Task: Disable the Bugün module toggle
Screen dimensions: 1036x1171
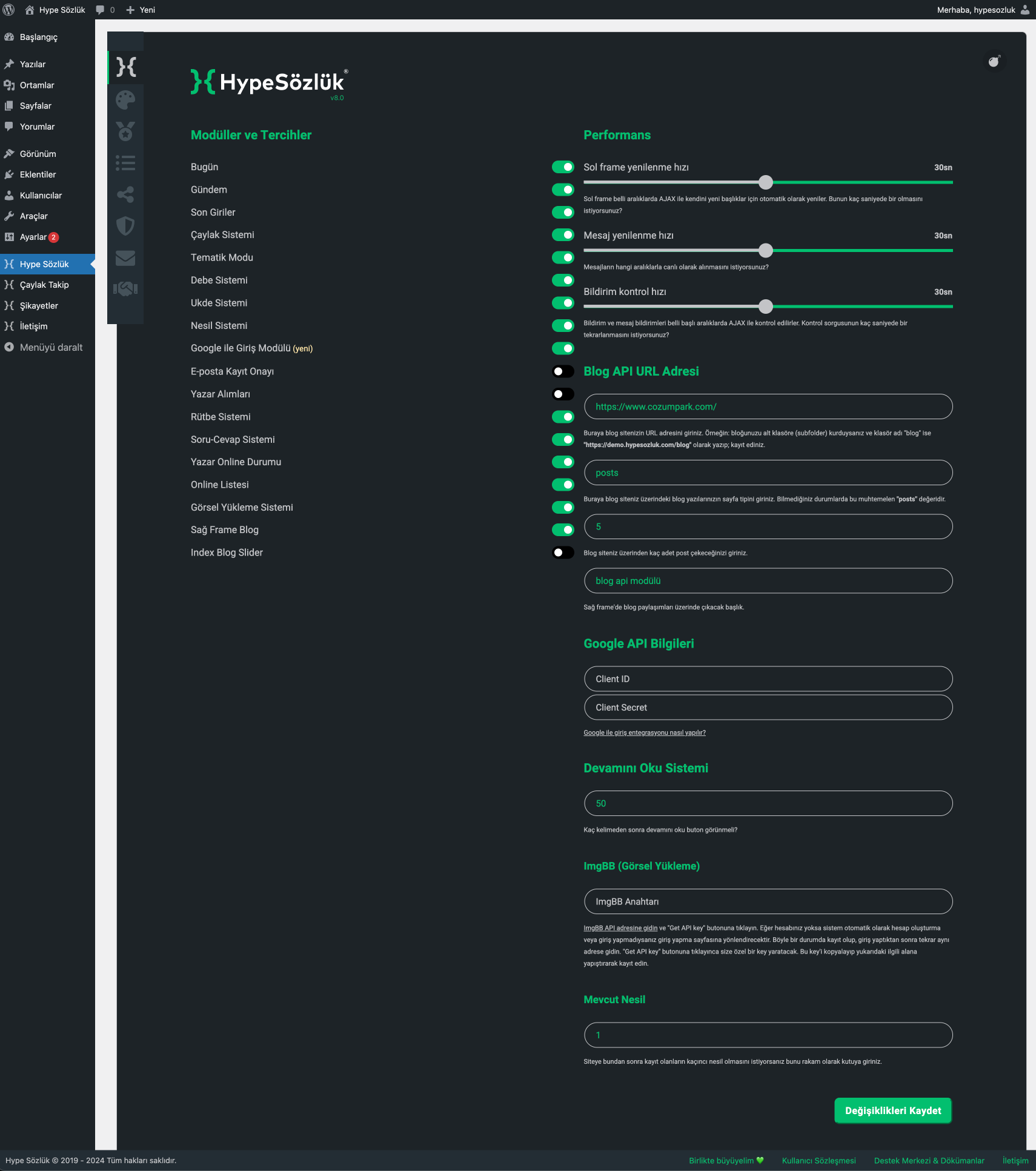Action: pyautogui.click(x=563, y=167)
